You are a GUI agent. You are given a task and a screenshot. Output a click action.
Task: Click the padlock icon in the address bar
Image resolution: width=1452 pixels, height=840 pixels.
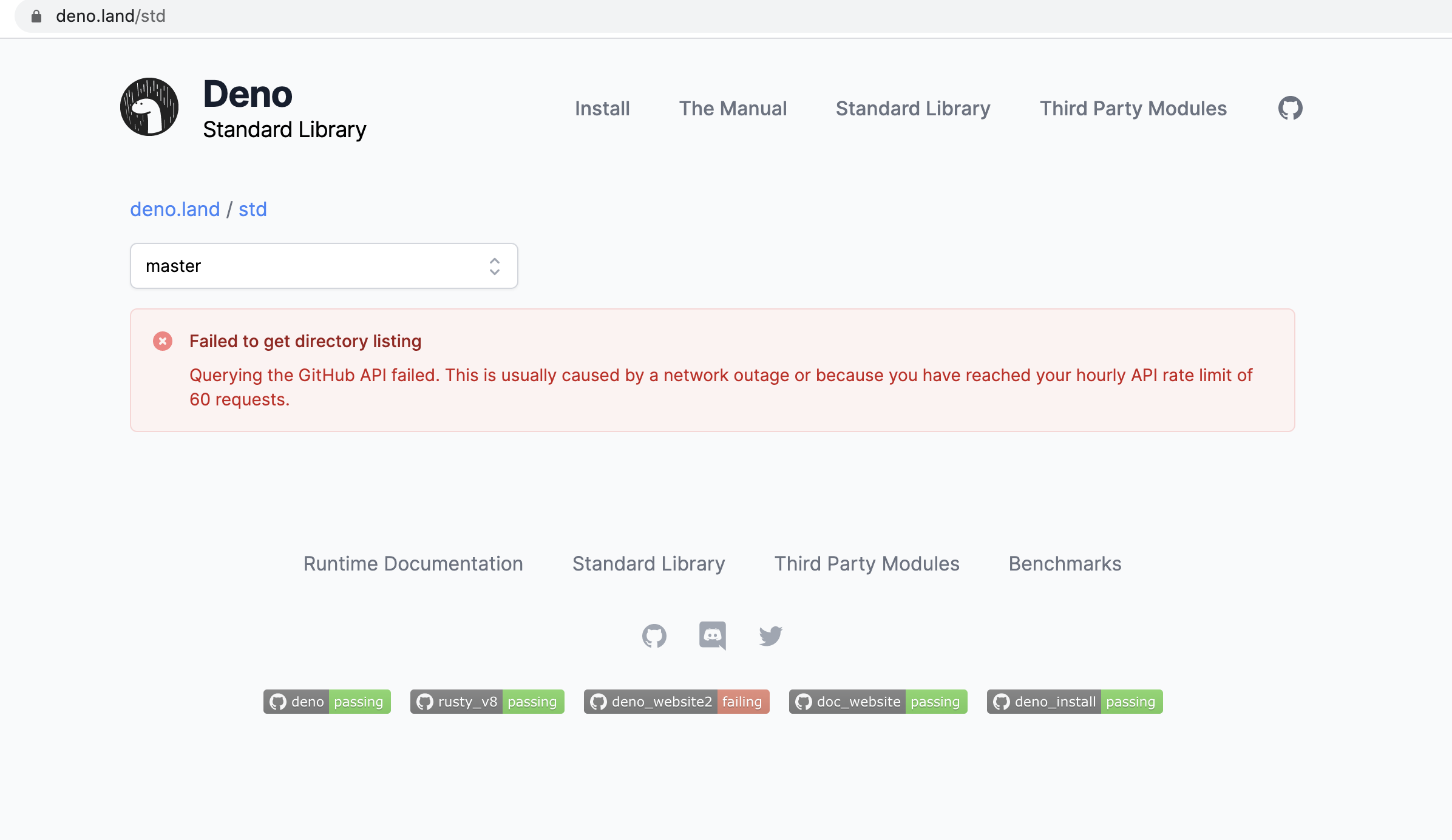point(36,16)
